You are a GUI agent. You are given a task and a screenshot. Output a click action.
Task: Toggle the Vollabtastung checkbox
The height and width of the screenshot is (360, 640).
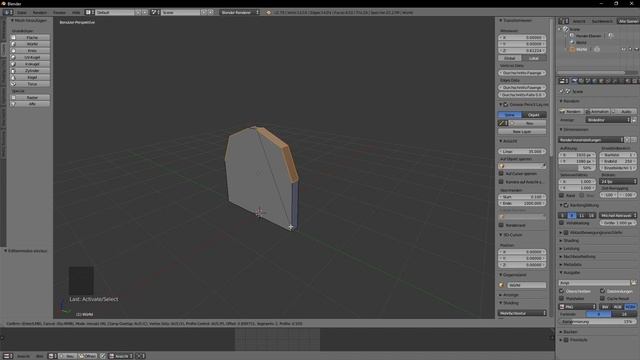tap(562, 223)
